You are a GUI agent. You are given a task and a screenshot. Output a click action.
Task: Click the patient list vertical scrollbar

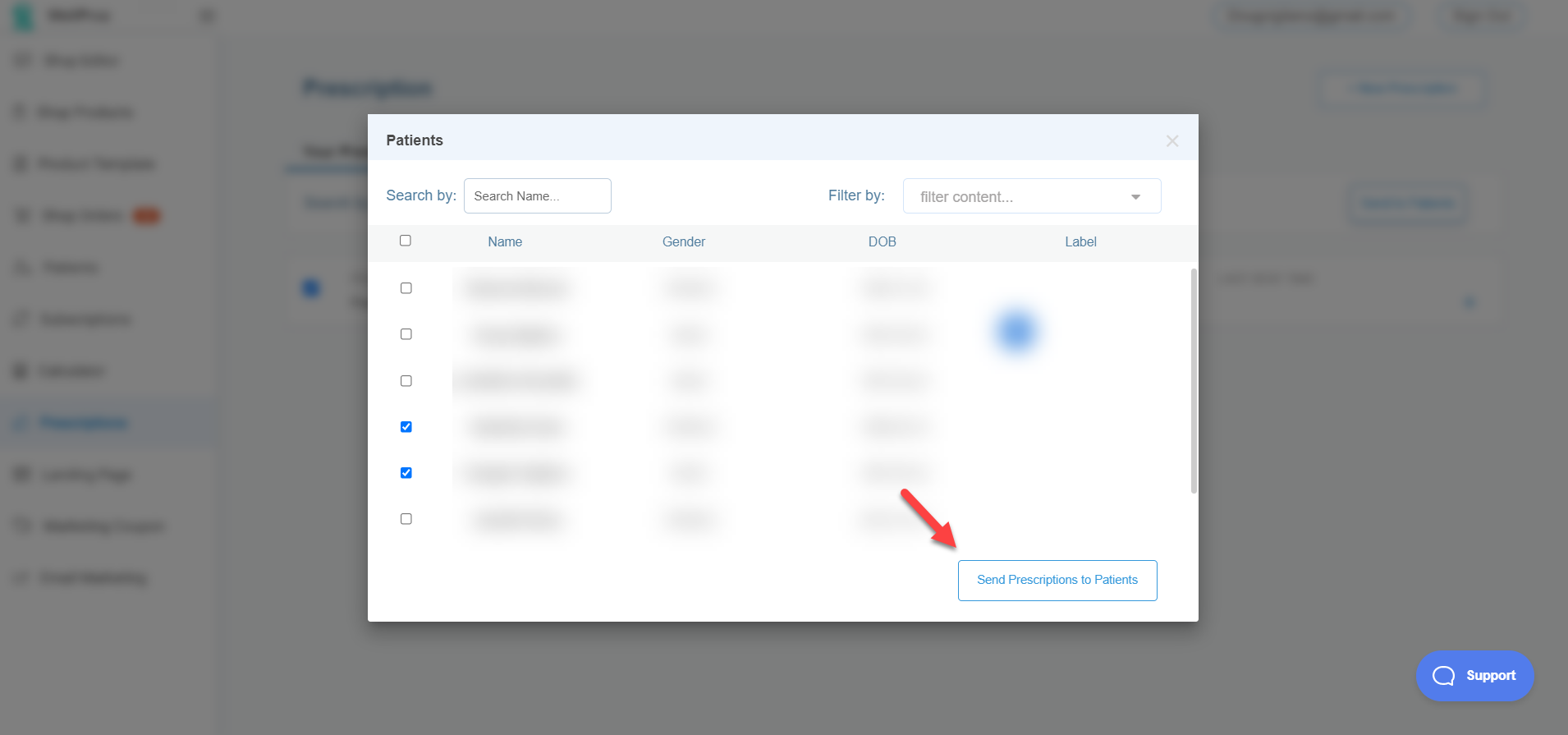click(x=1194, y=380)
